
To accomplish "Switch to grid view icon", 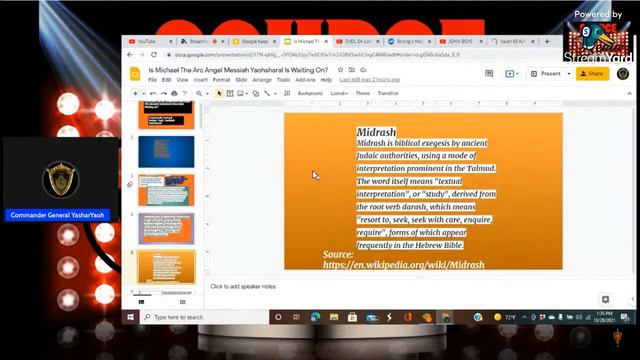I will (x=182, y=302).
